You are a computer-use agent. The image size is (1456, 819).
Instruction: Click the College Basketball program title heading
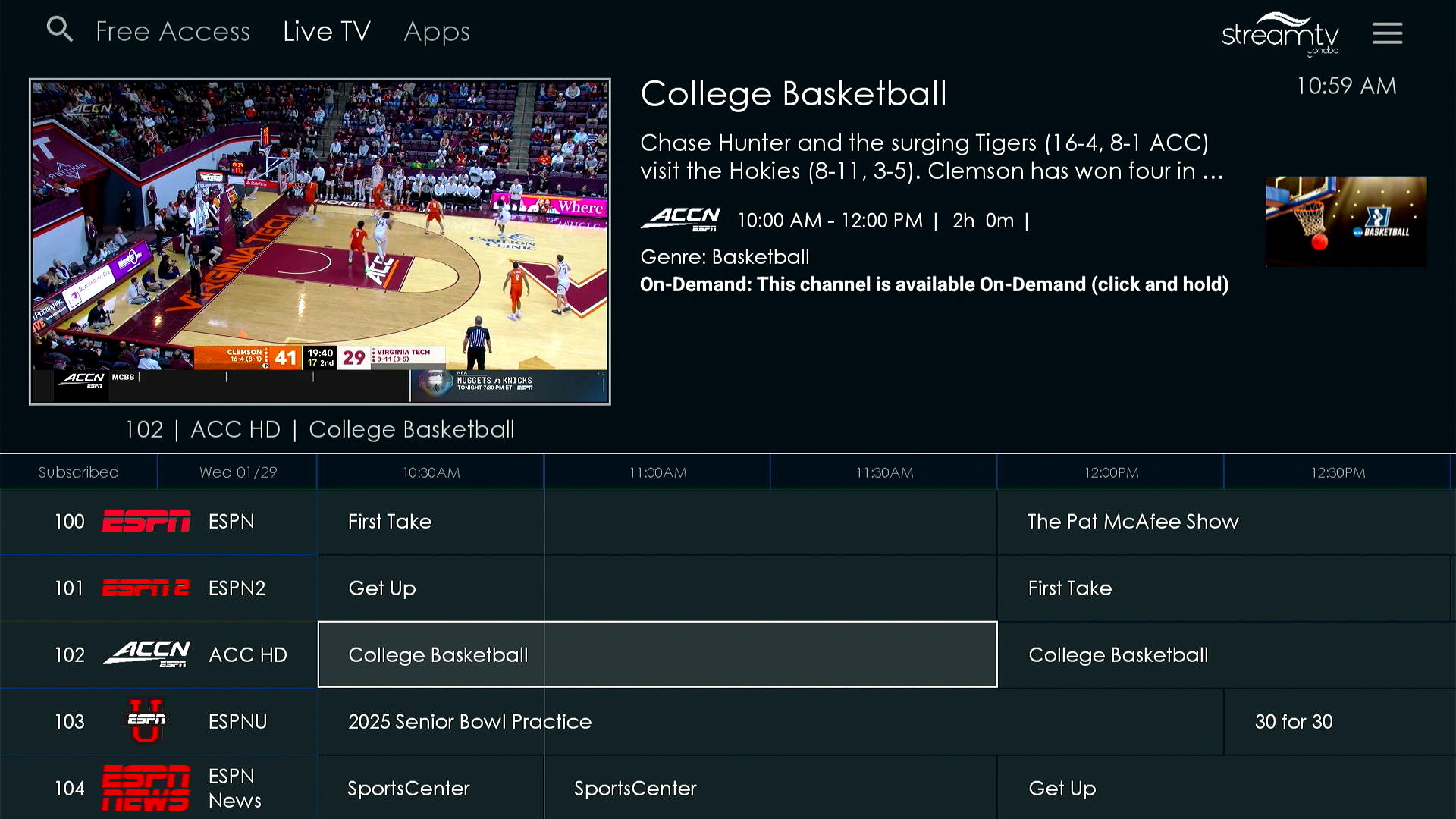[793, 94]
